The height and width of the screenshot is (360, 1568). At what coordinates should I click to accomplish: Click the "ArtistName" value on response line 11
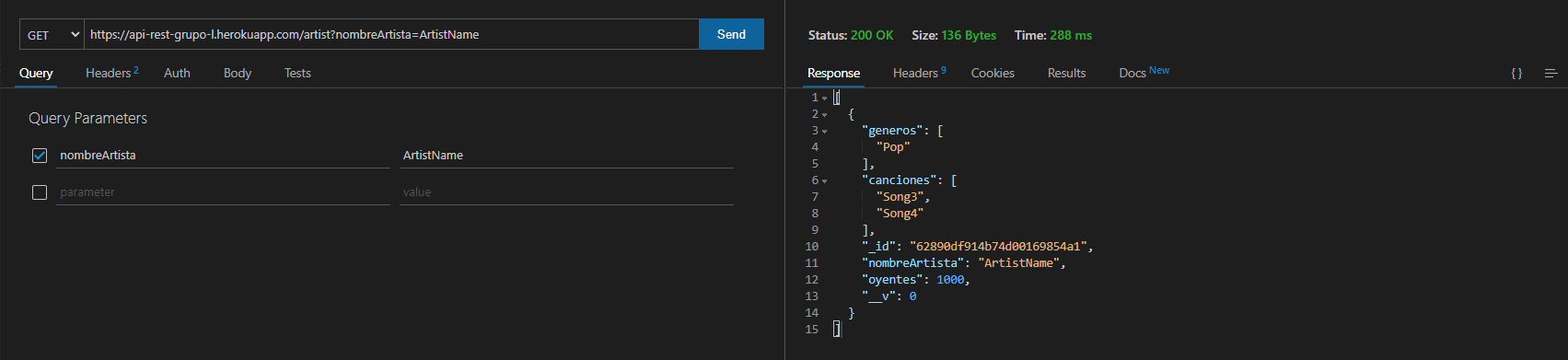pyautogui.click(x=1018, y=262)
